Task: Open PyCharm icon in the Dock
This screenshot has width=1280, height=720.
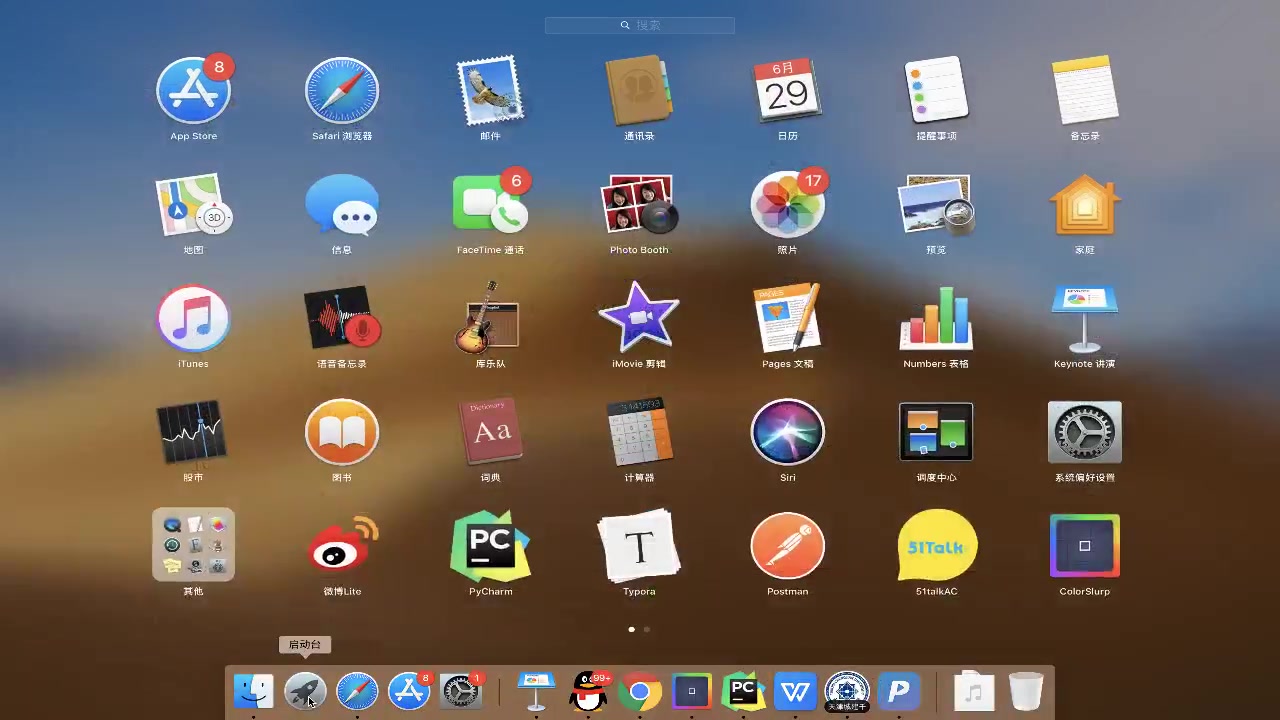Action: pyautogui.click(x=743, y=691)
